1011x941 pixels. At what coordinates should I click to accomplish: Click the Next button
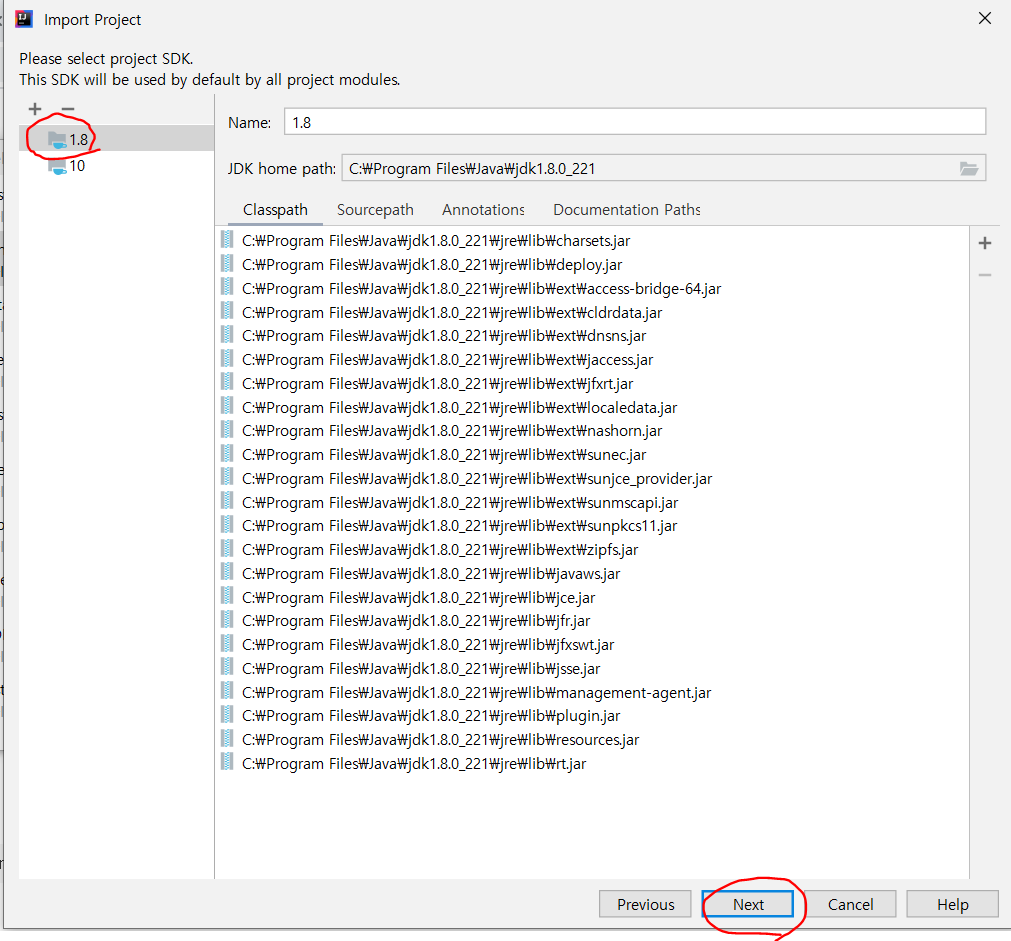click(x=748, y=904)
